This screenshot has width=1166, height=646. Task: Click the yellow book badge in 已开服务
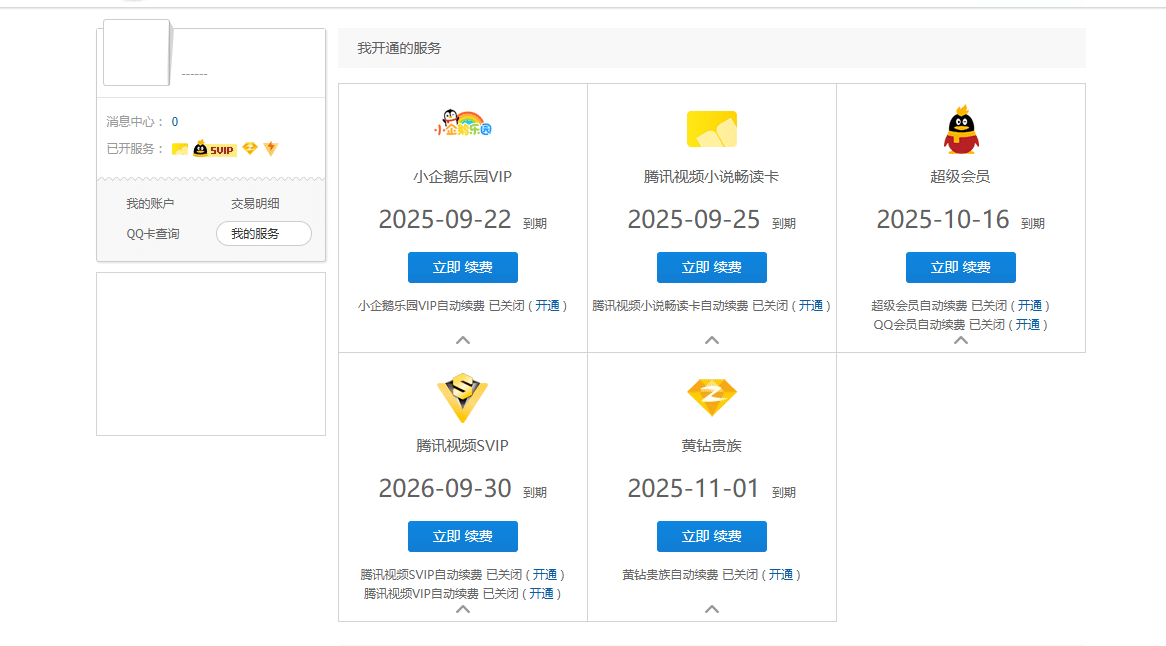pyautogui.click(x=180, y=149)
